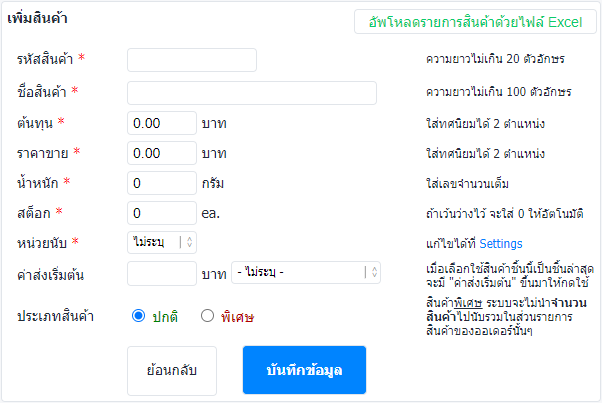Focus the ต้นทุน cost input field
The height and width of the screenshot is (403, 602).
click(x=162, y=123)
